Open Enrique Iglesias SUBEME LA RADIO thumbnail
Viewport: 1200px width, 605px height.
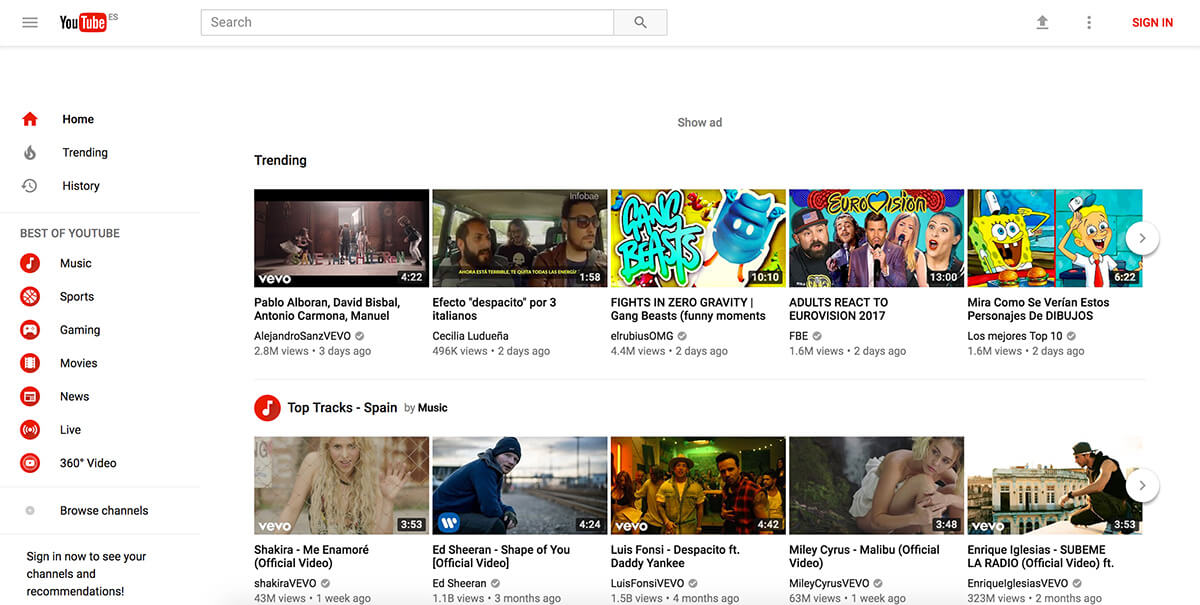tap(1055, 486)
